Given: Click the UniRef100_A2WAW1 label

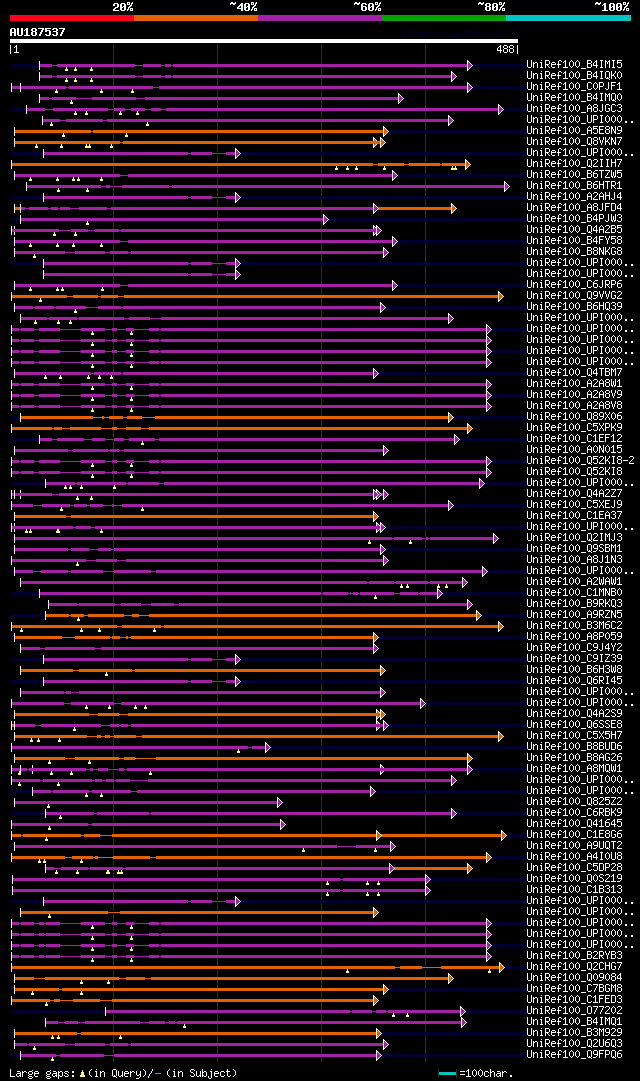Looking at the screenshot, I should (574, 582).
